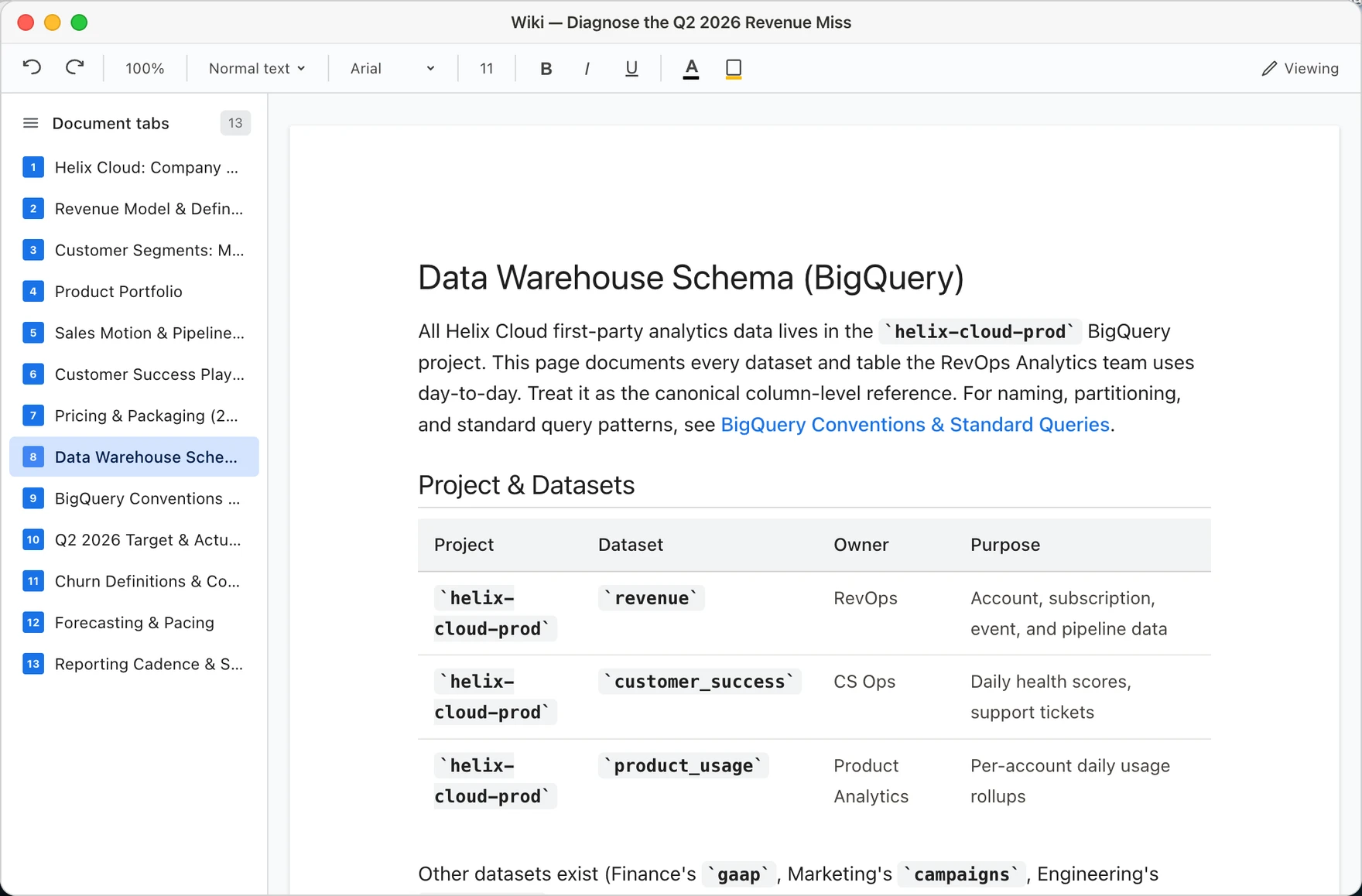Click the number 8 tab icon
This screenshot has height=896, width=1362.
33,457
